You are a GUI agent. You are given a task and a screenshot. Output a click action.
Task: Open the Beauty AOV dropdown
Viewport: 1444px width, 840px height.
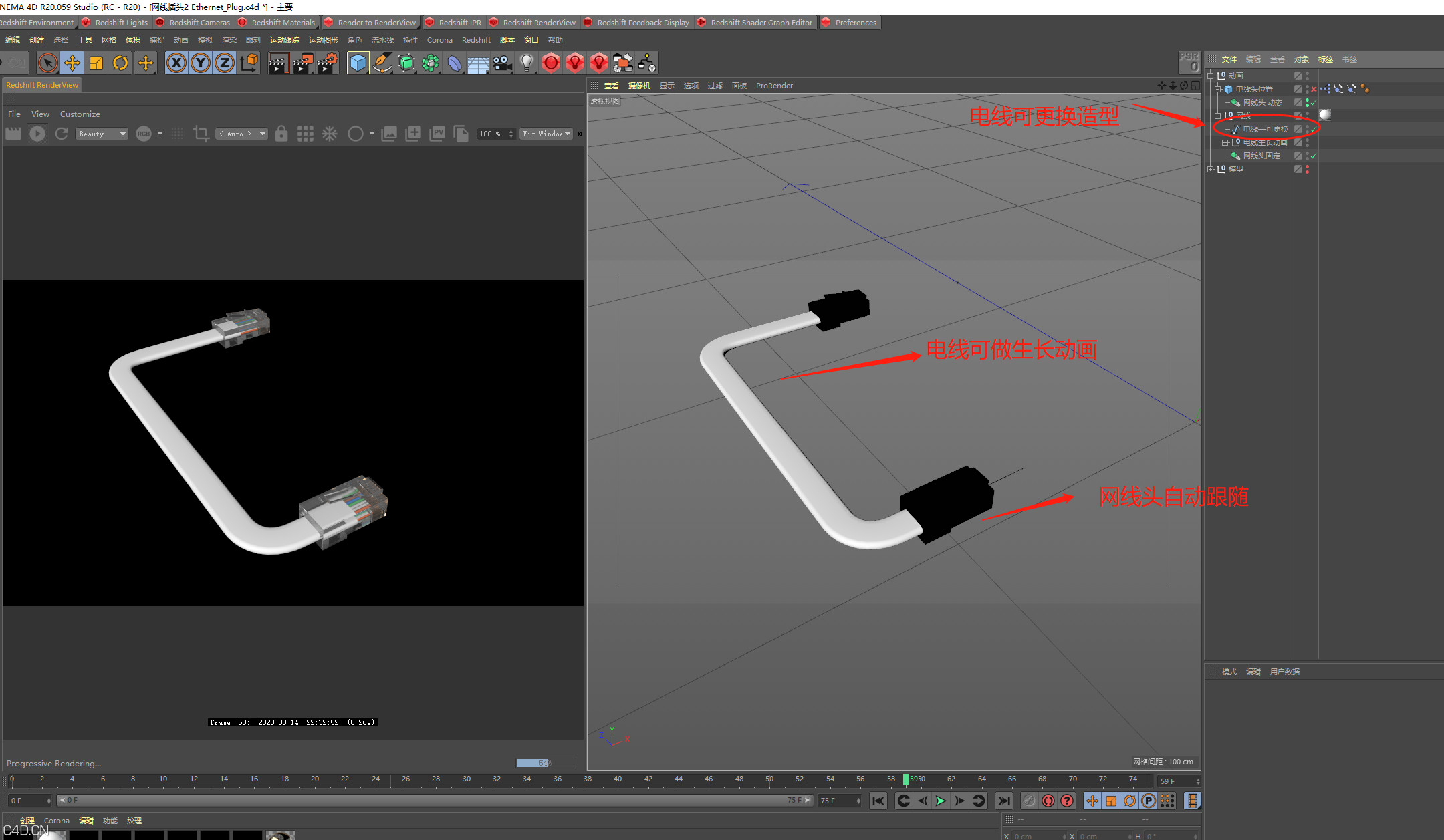(x=102, y=134)
